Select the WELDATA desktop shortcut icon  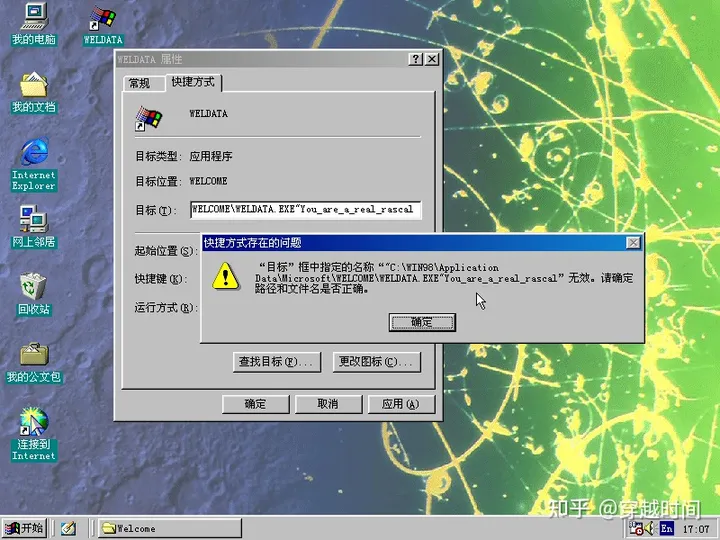coord(103,25)
